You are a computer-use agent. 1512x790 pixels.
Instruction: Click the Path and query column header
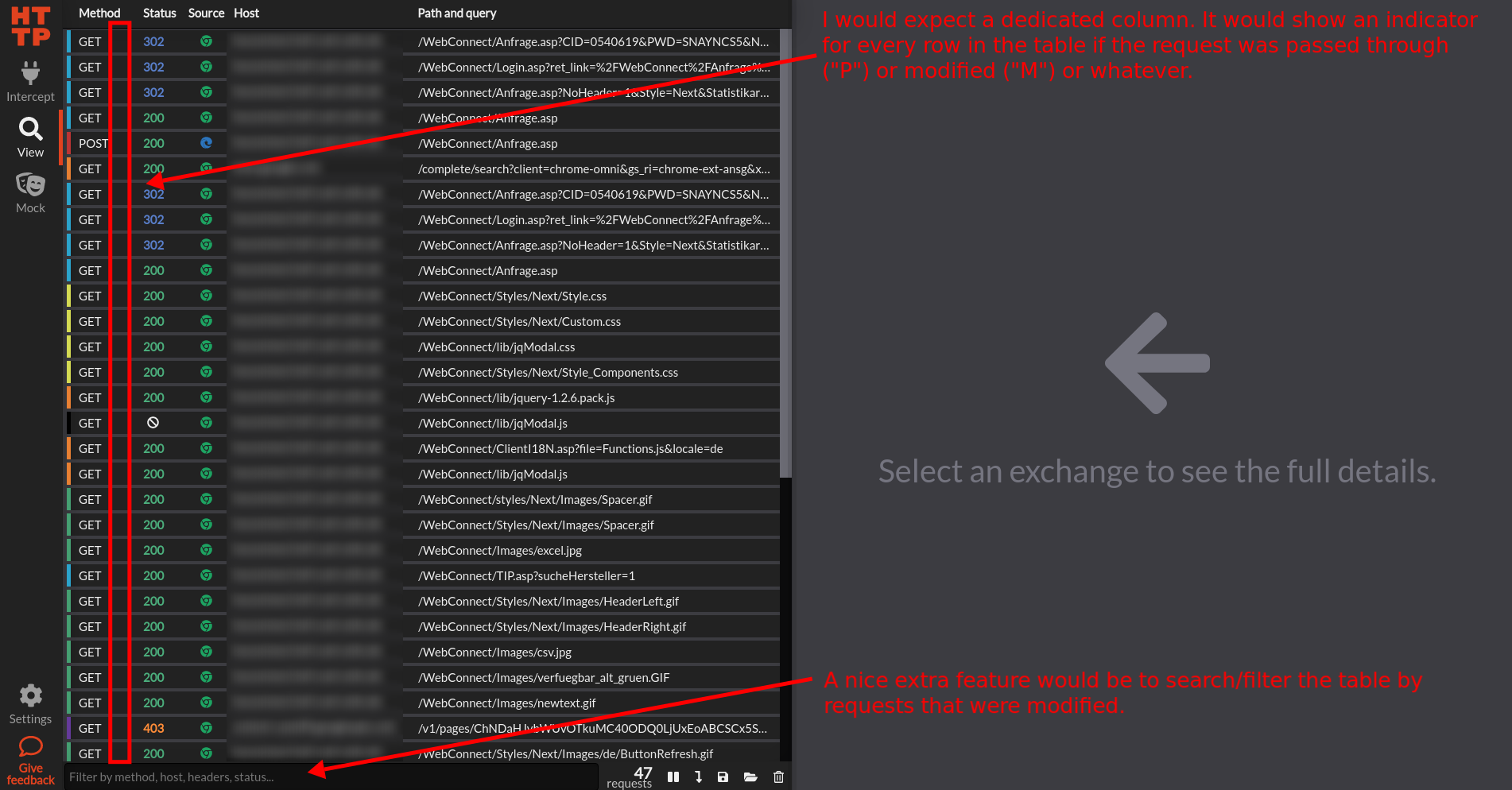[457, 13]
